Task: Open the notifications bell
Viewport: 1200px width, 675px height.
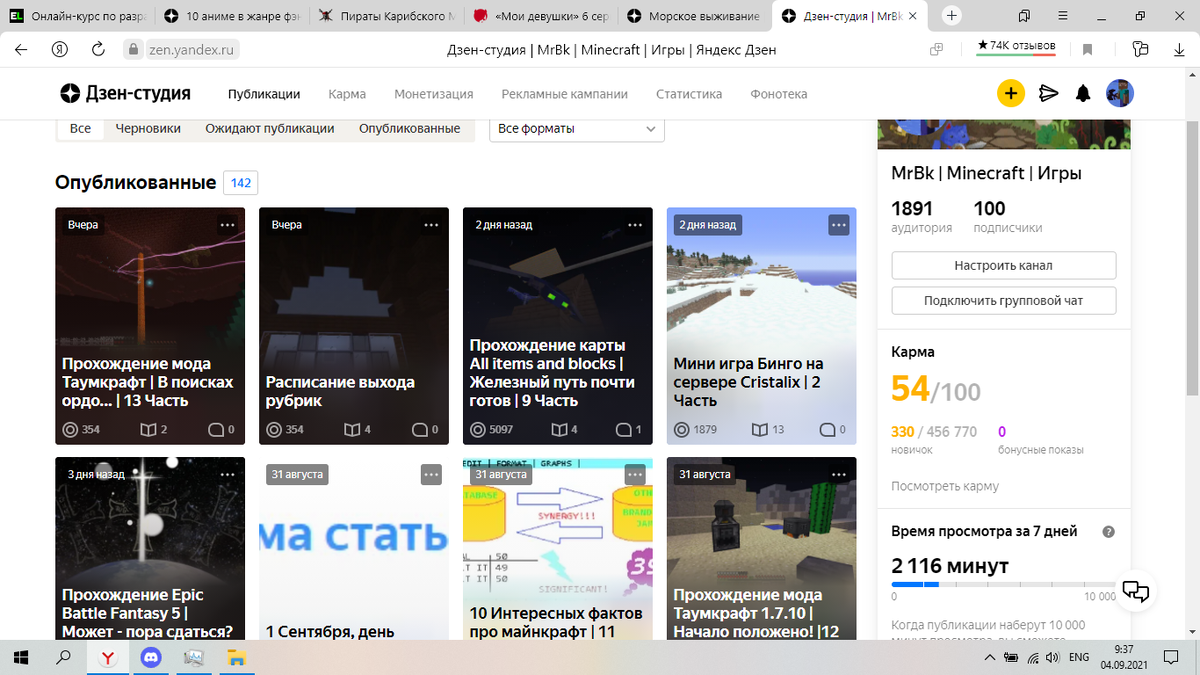Action: (x=1083, y=94)
